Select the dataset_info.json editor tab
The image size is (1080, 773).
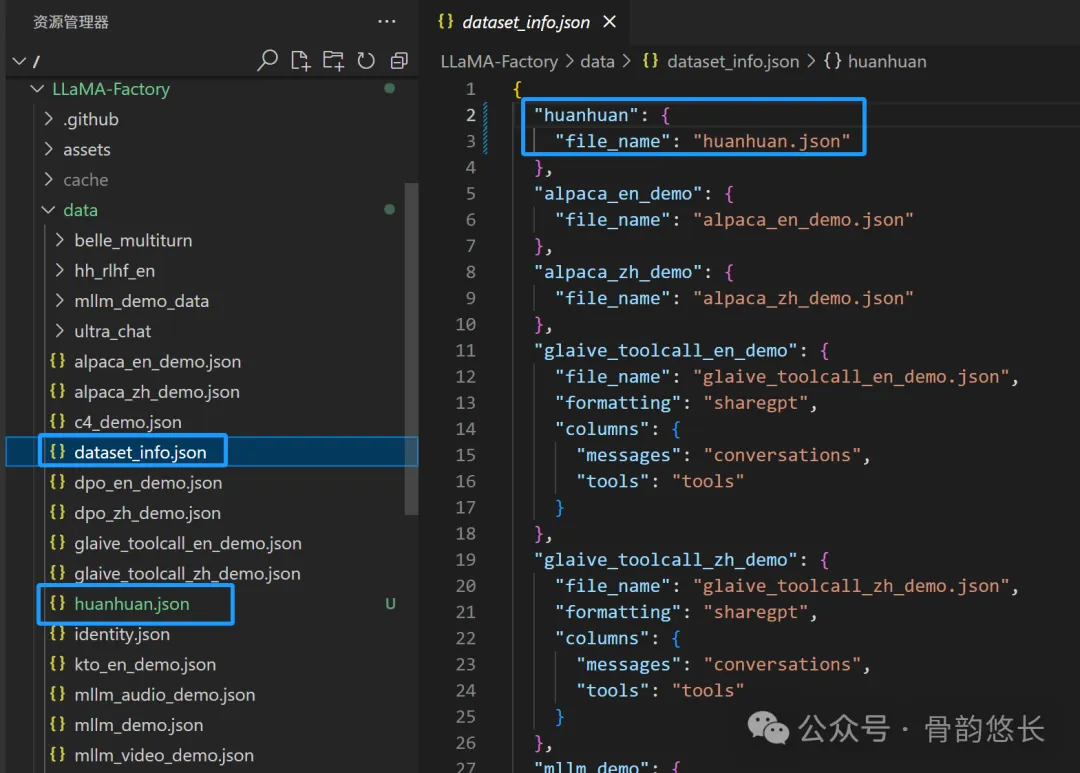click(526, 22)
